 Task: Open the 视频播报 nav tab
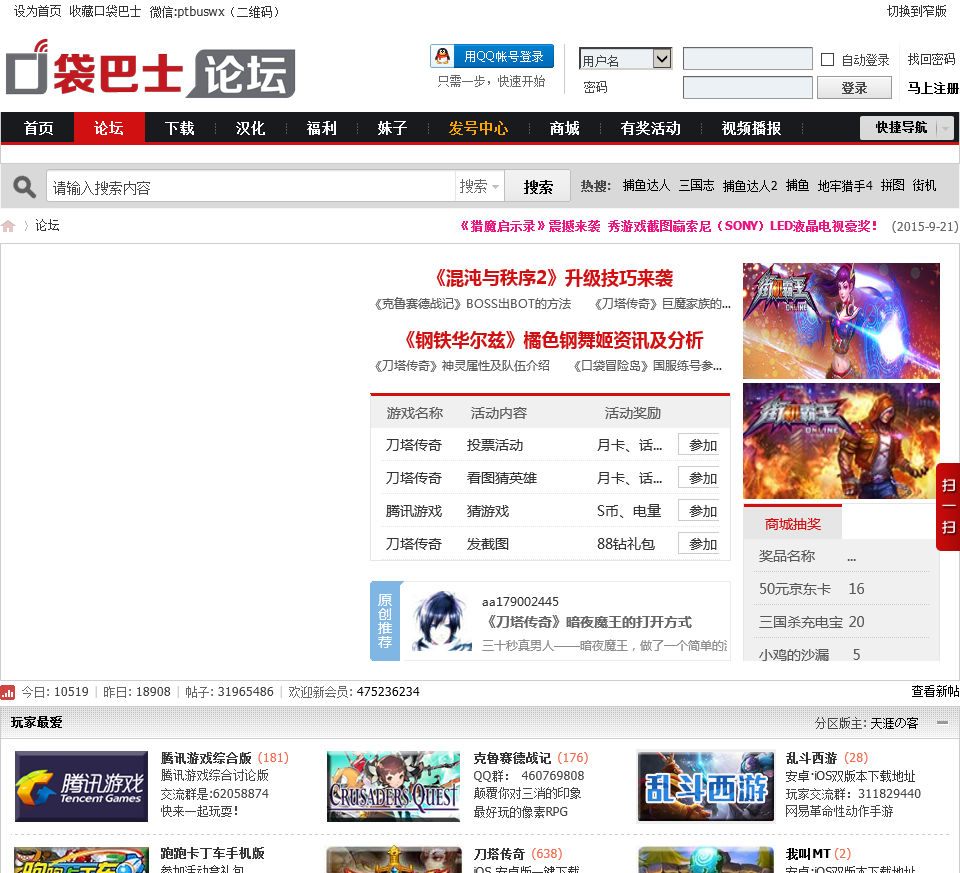coord(751,128)
